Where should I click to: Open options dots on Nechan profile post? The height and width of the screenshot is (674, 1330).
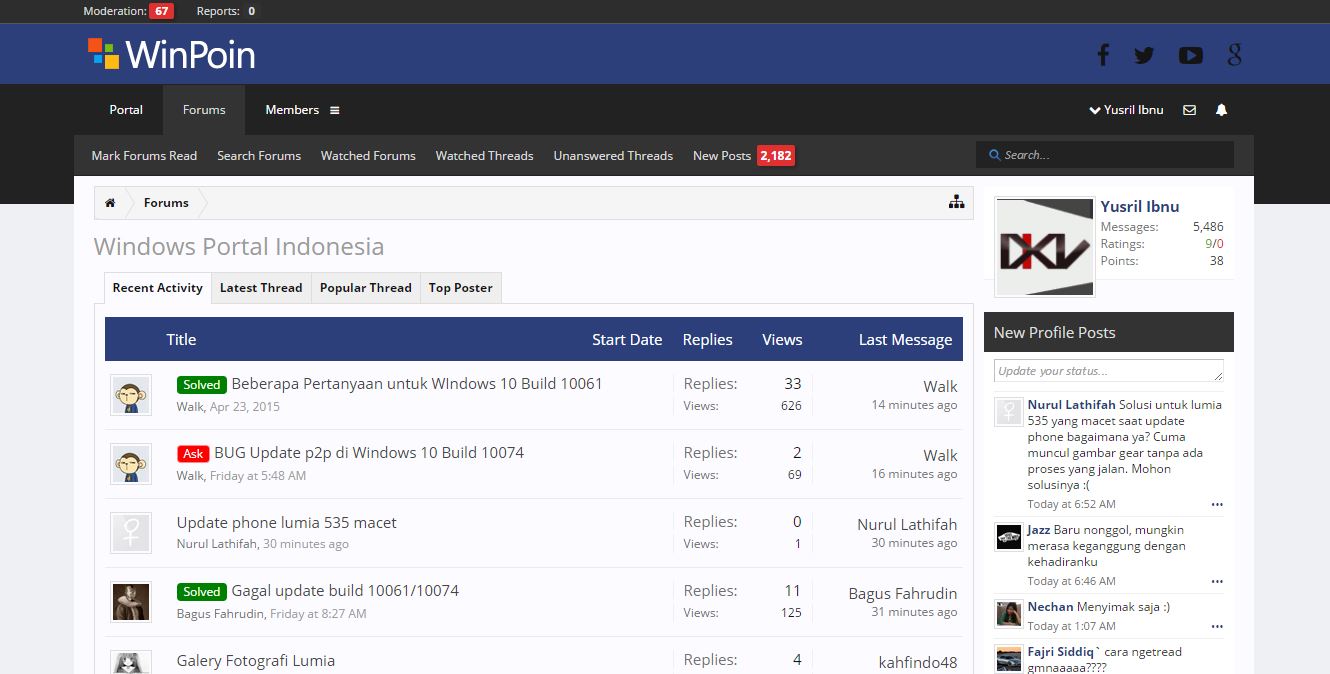(1217, 626)
